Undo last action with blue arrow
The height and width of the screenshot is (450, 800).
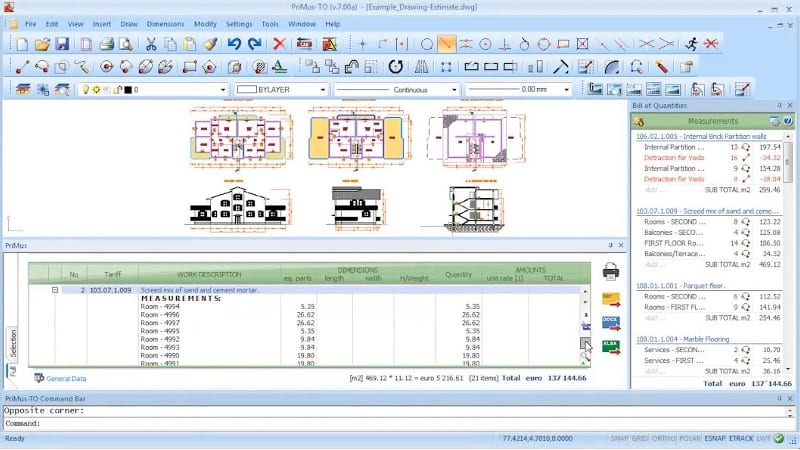pyautogui.click(x=234, y=44)
